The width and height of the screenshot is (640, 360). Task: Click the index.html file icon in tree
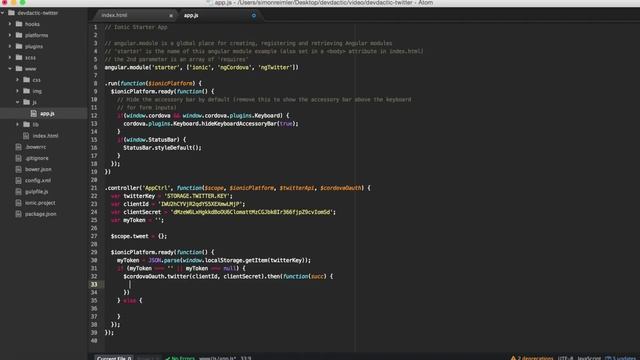26,136
